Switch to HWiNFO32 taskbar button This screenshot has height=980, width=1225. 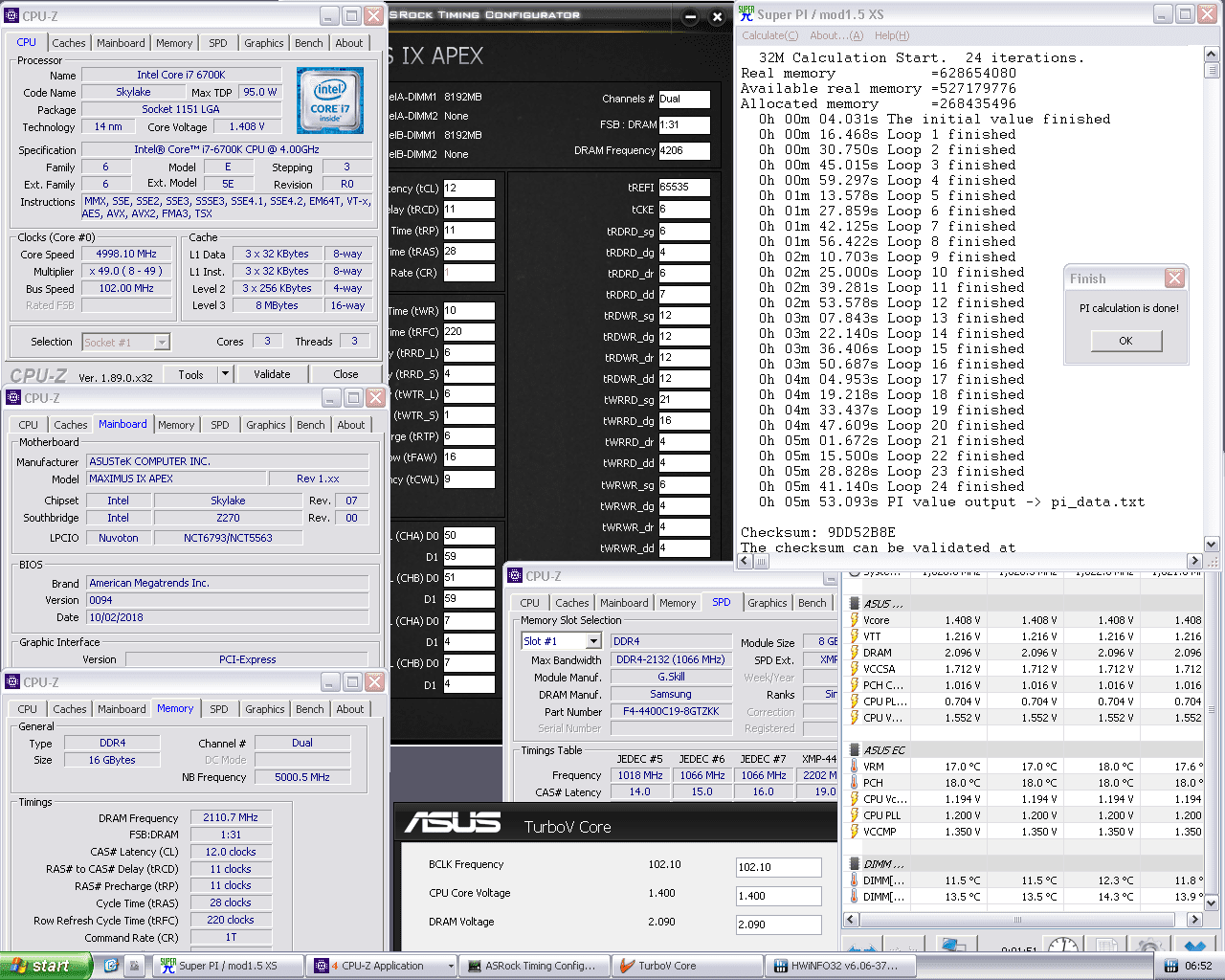(x=841, y=966)
